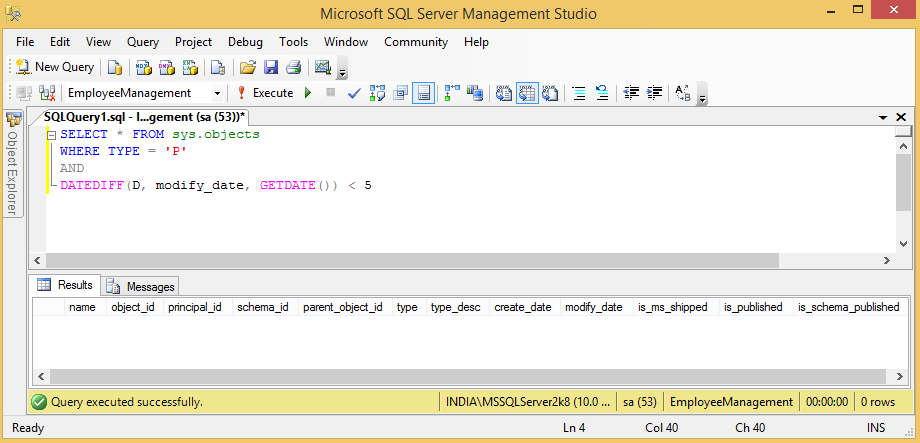Click the Increase Indent icon
920x443 pixels.
tap(655, 93)
